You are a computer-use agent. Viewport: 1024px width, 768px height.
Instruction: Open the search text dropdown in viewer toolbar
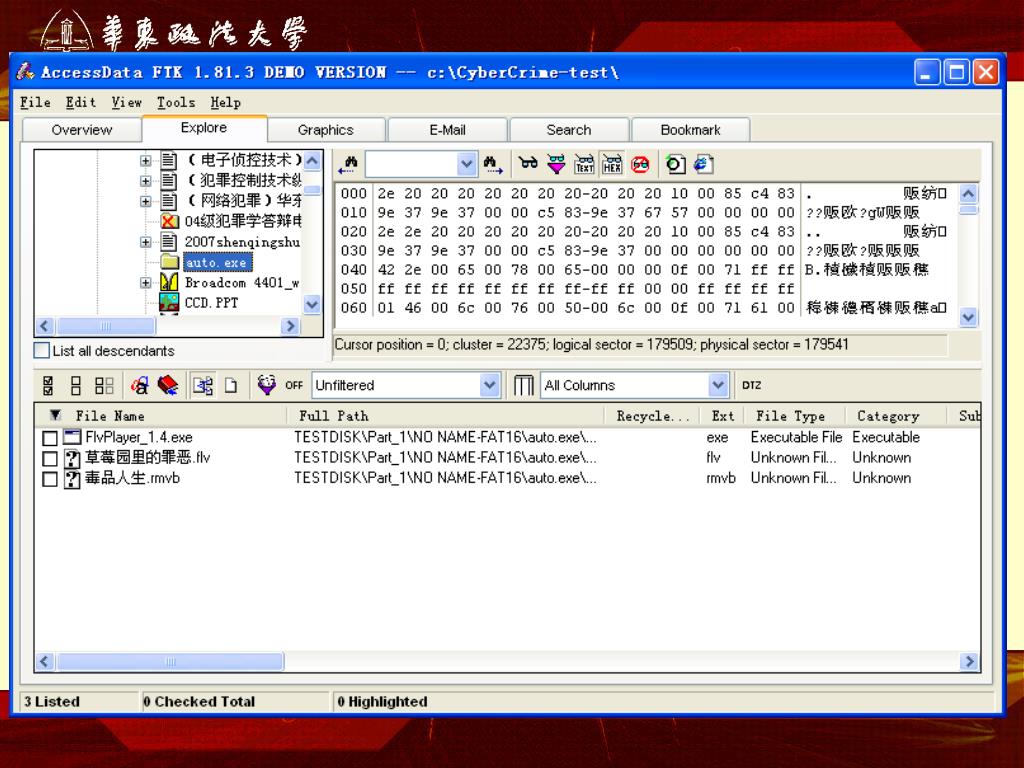(466, 164)
